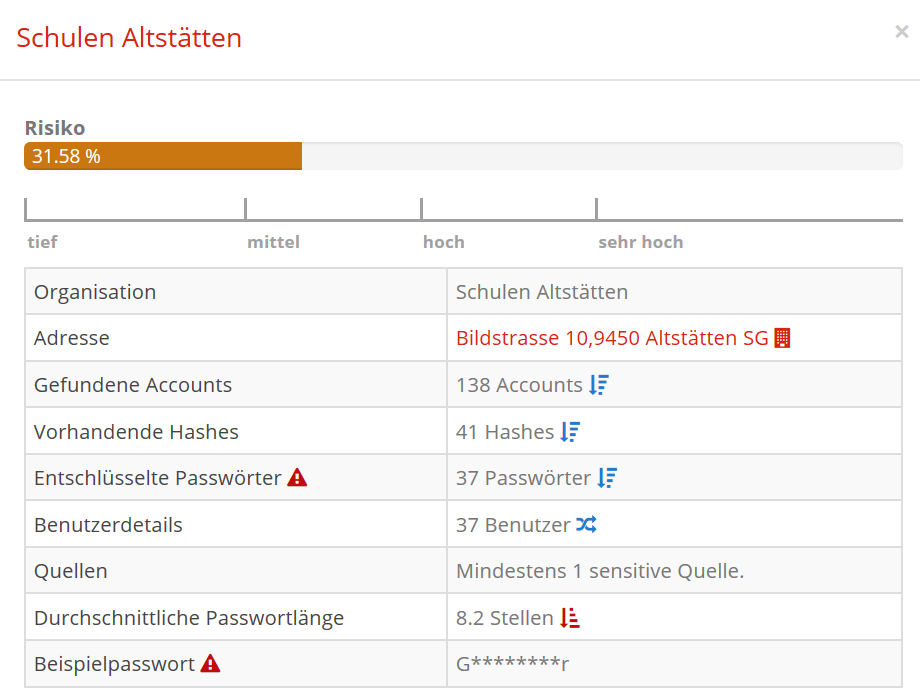The image size is (920, 698).
Task: Click sort icon beside 37 Passwörter
Action: pos(607,478)
